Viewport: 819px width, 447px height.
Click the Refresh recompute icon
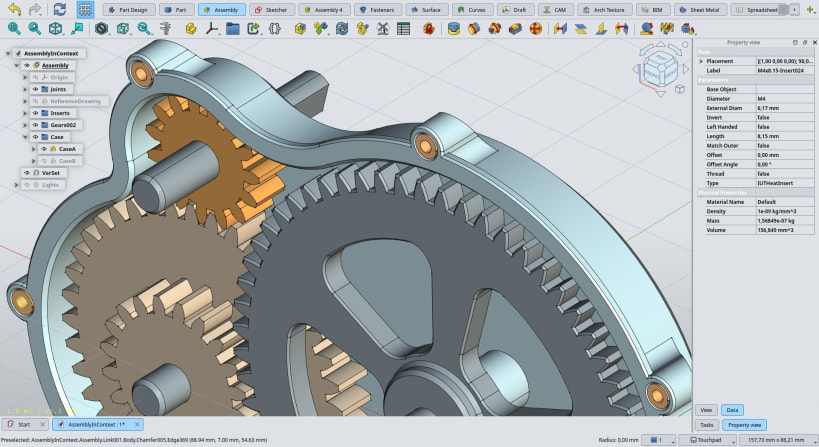point(60,9)
